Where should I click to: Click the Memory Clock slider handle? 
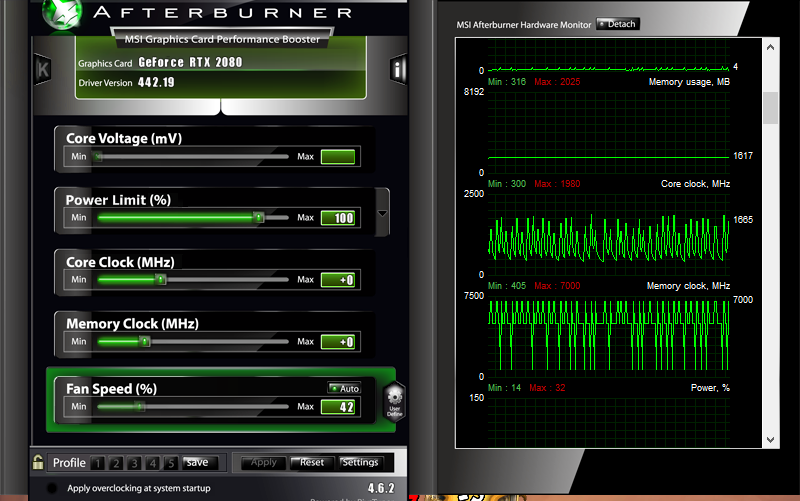click(x=145, y=341)
